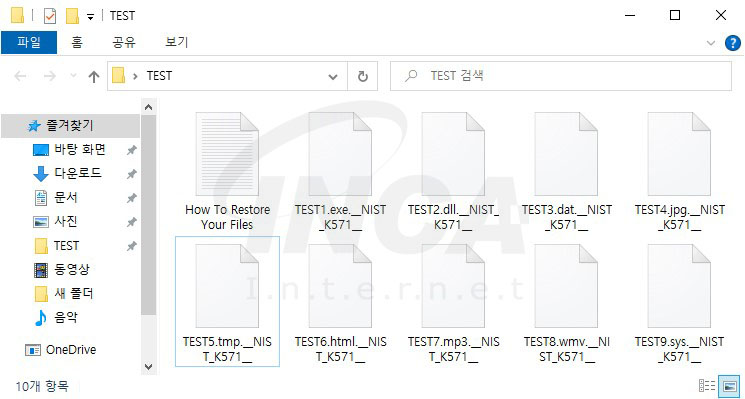Expand the address bar history dropdown
This screenshot has height=399, width=745.
coord(333,76)
